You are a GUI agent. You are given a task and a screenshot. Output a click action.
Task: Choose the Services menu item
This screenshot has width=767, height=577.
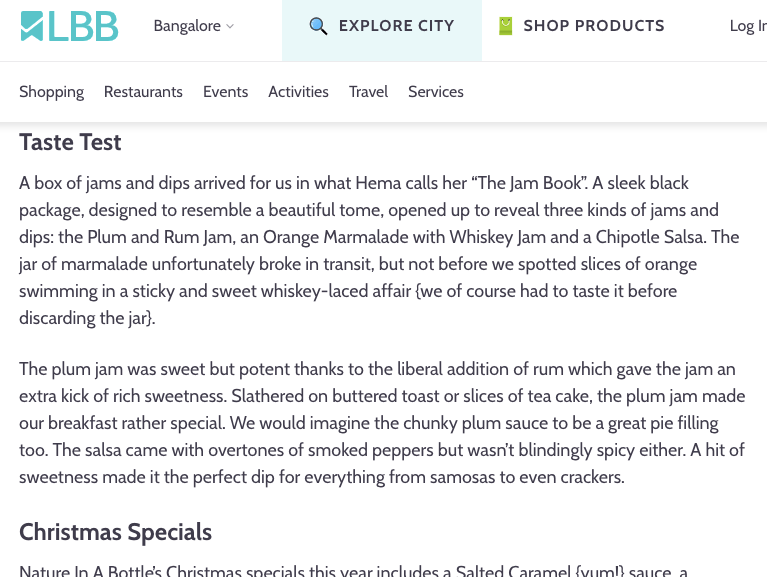(x=435, y=91)
